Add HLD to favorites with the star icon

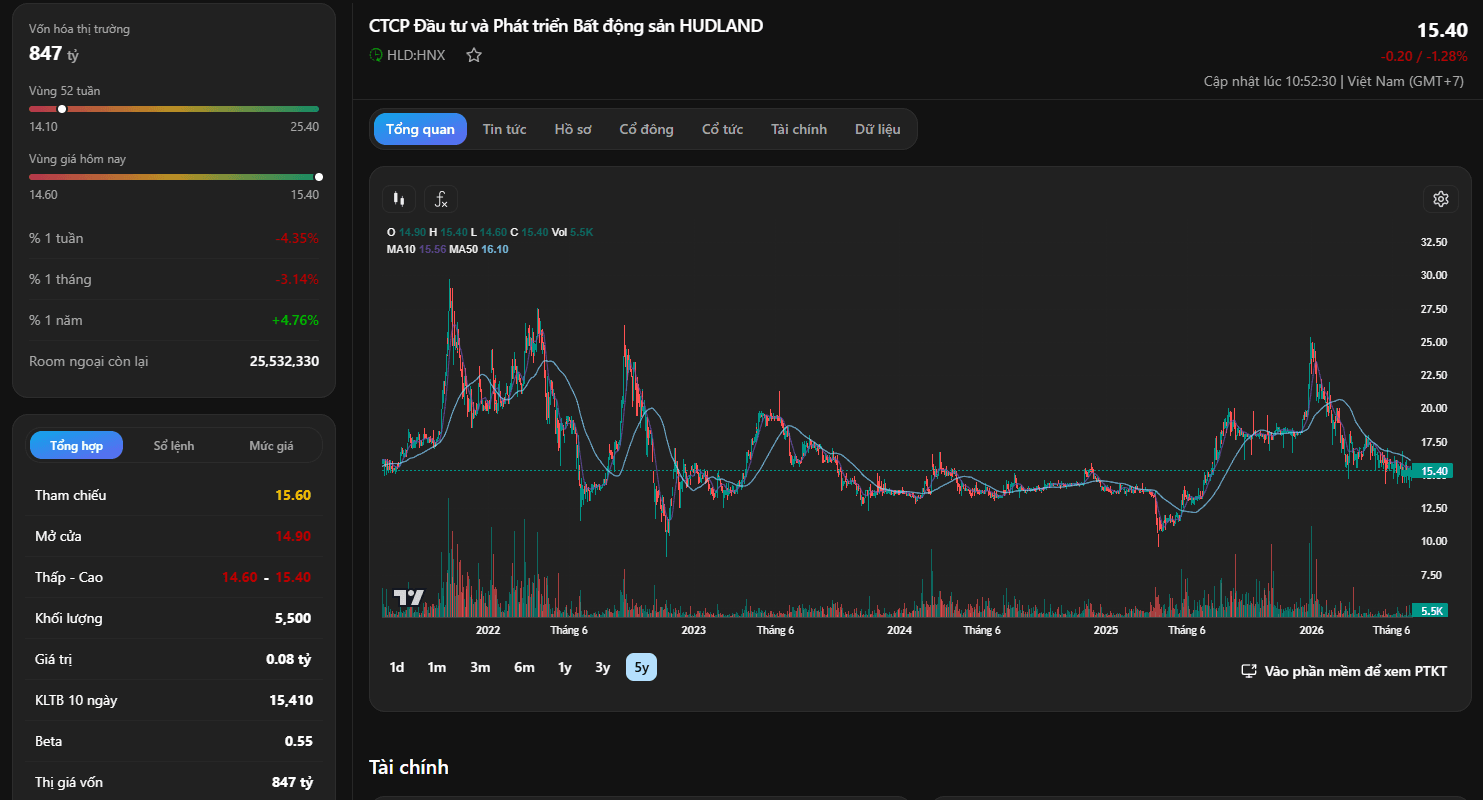coord(474,55)
